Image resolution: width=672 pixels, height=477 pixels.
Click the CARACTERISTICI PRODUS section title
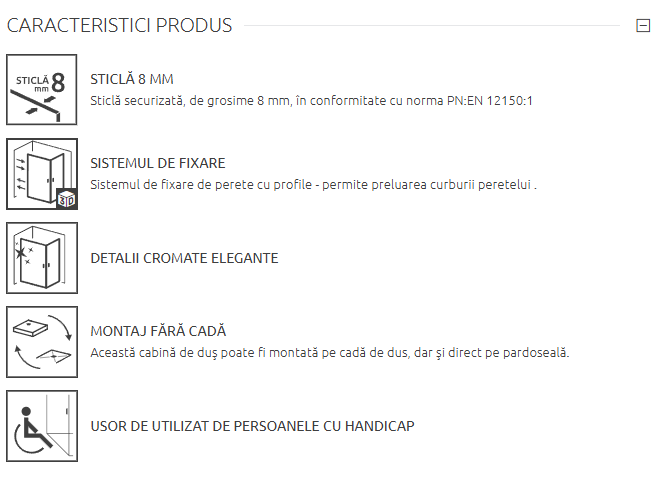pyautogui.click(x=120, y=25)
